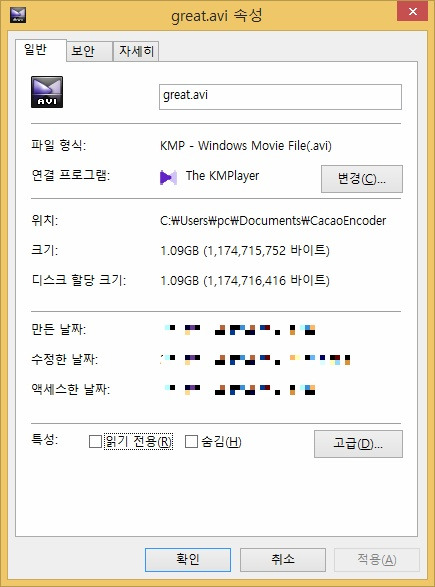Click The KMPlayer program icon

168,177
